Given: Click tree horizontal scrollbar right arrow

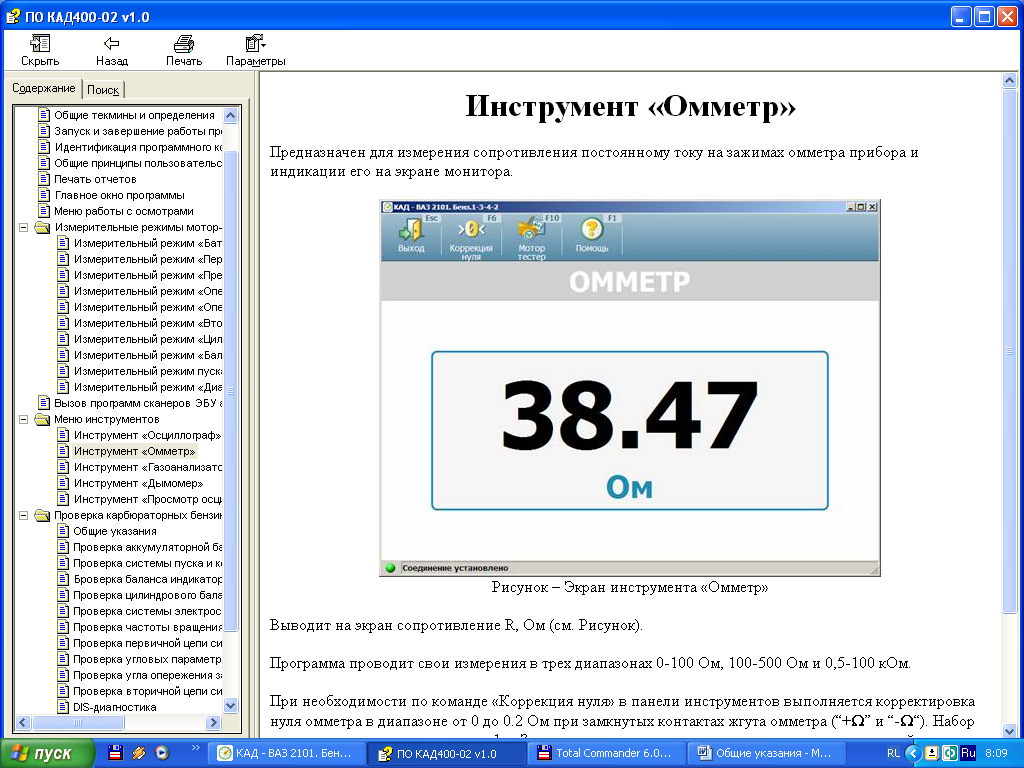Looking at the screenshot, I should coord(214,722).
